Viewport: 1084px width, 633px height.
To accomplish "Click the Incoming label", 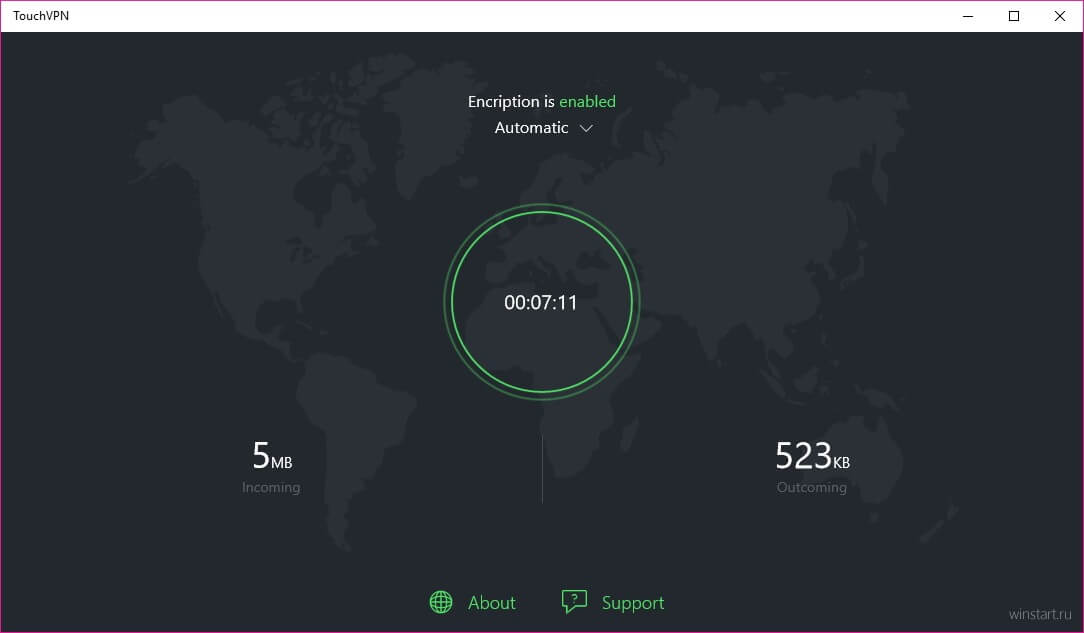I will tap(271, 488).
